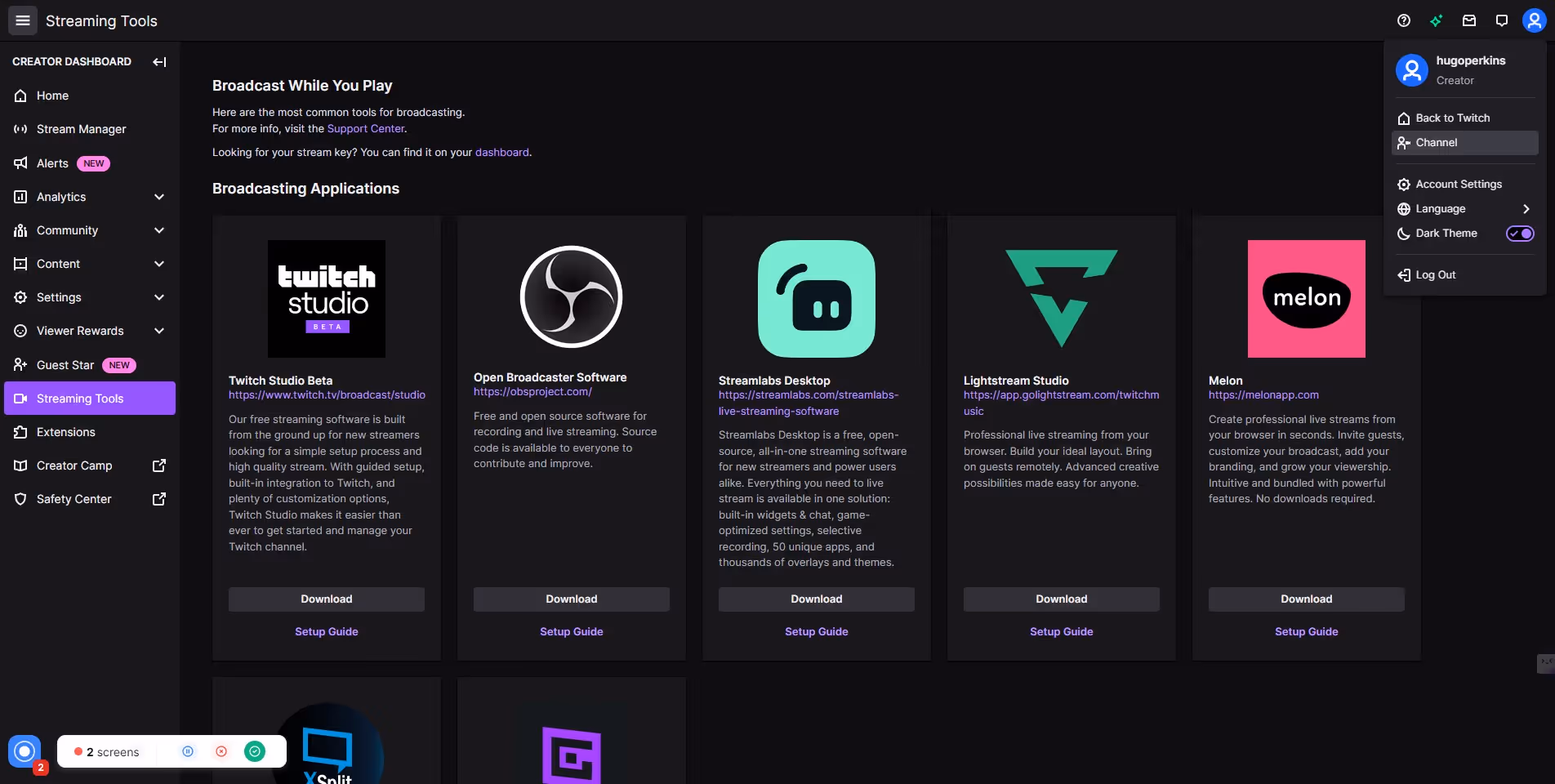Go to Home in the sidebar
Screen dimensions: 1555x784
[90, 96]
